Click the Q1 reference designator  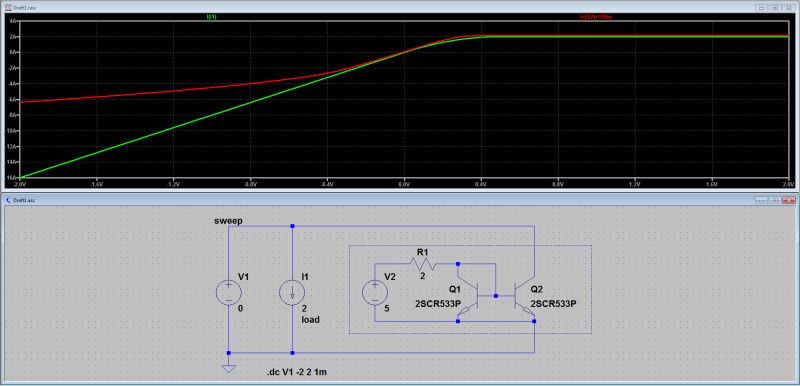coord(455,289)
